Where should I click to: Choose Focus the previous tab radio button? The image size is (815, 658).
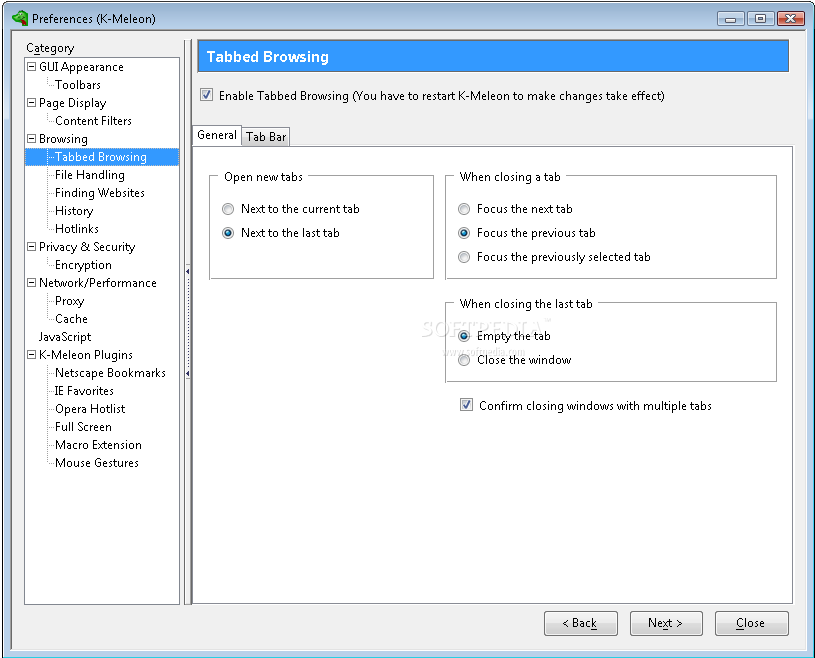coord(464,233)
